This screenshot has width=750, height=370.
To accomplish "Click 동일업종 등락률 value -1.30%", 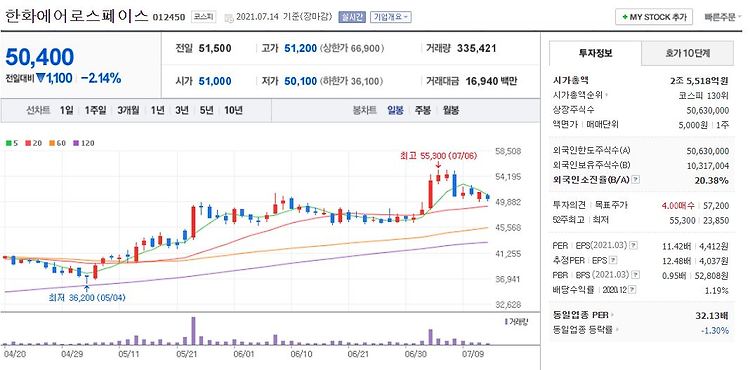I will coord(716,330).
